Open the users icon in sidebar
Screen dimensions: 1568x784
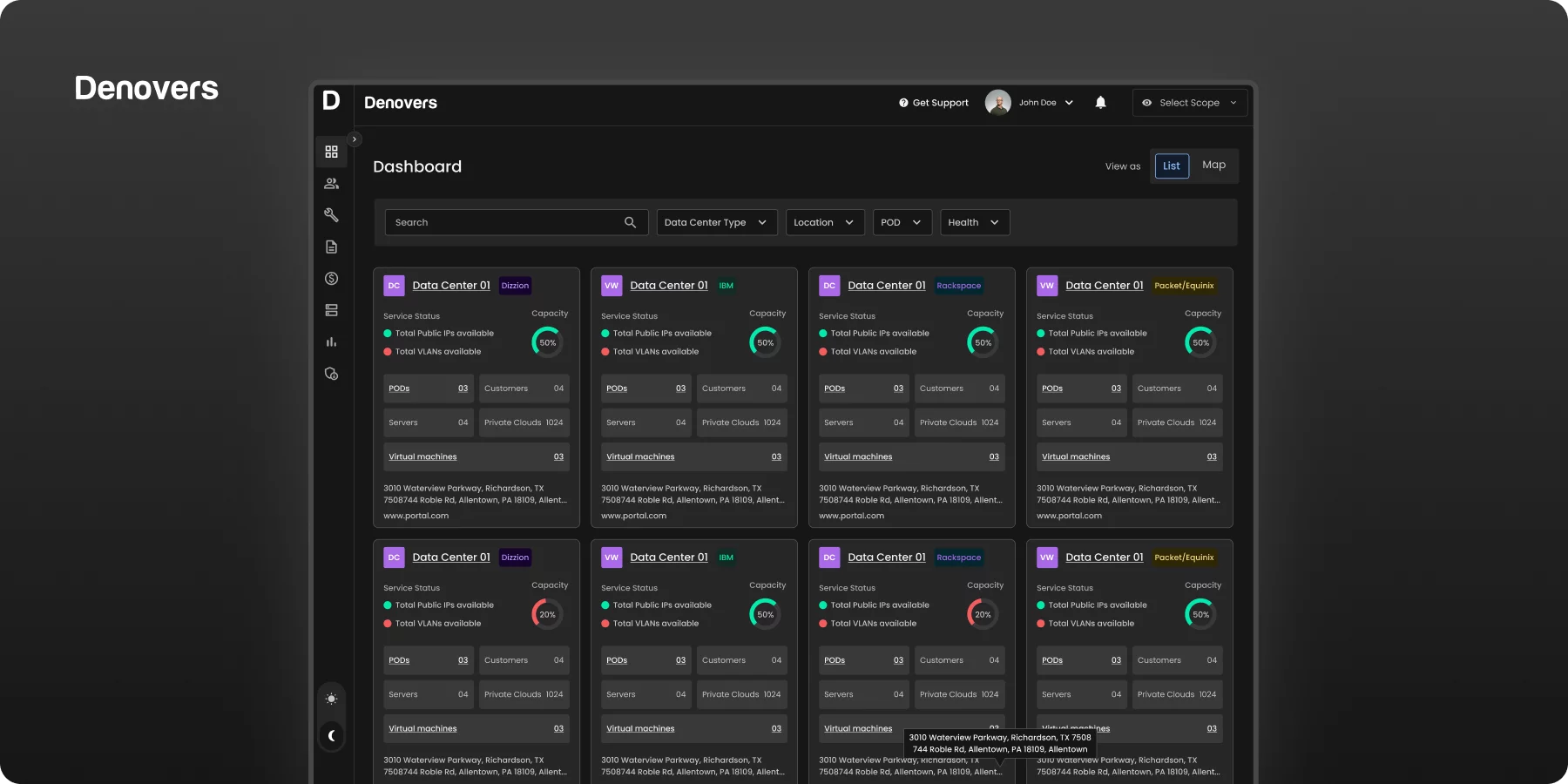click(x=331, y=184)
